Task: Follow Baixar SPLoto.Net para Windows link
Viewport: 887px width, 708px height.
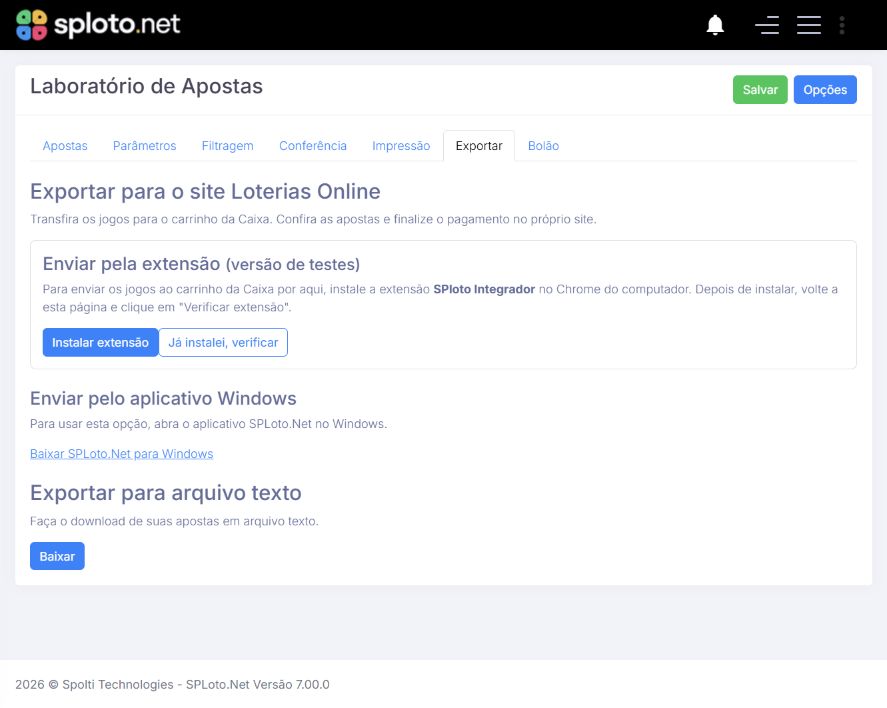Action: click(x=122, y=454)
